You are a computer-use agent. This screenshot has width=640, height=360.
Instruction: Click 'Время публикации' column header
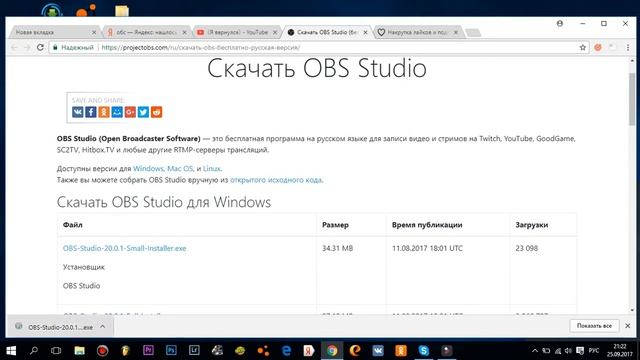[427, 224]
